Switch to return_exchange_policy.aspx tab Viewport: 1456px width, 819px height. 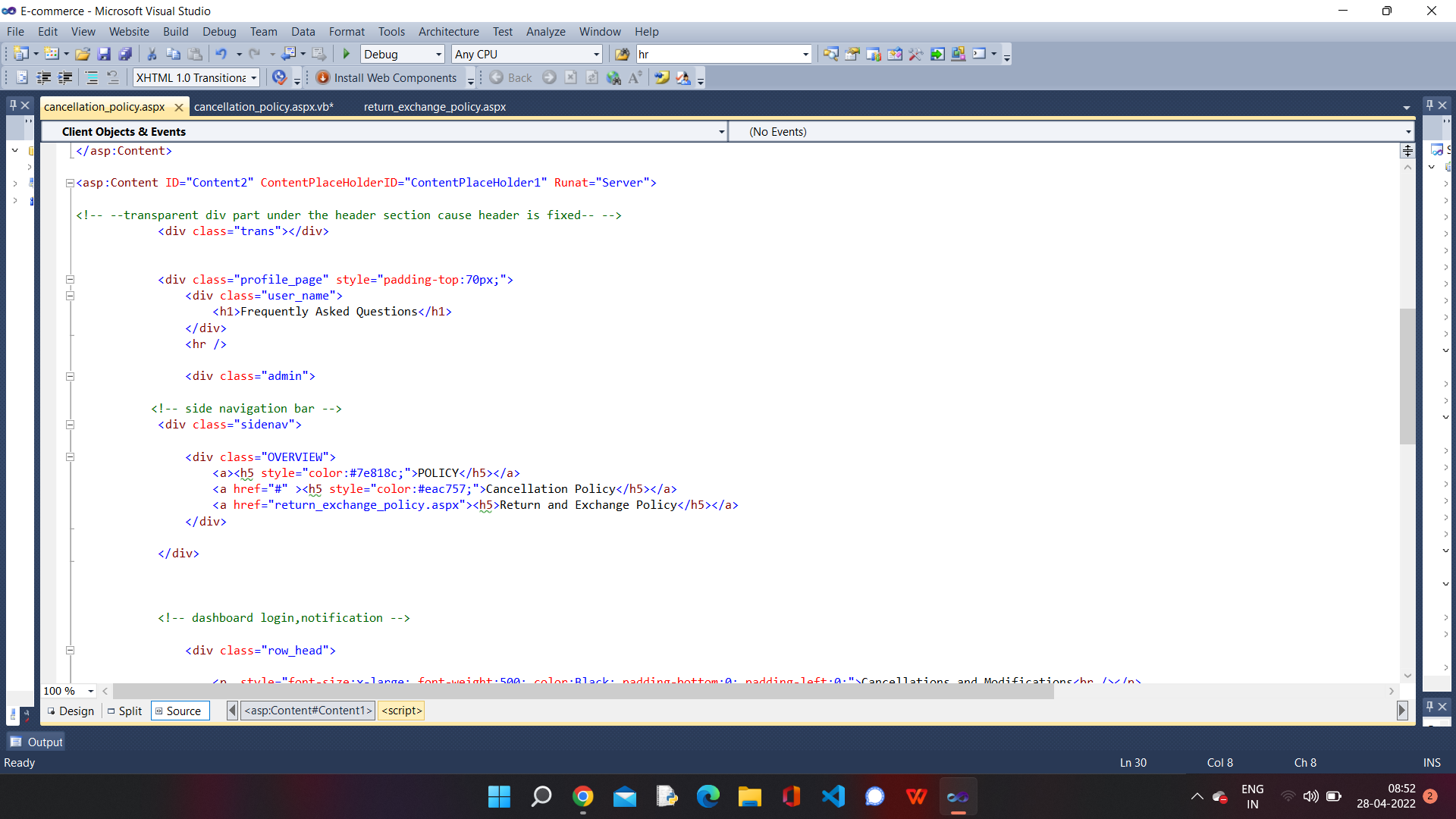click(435, 107)
